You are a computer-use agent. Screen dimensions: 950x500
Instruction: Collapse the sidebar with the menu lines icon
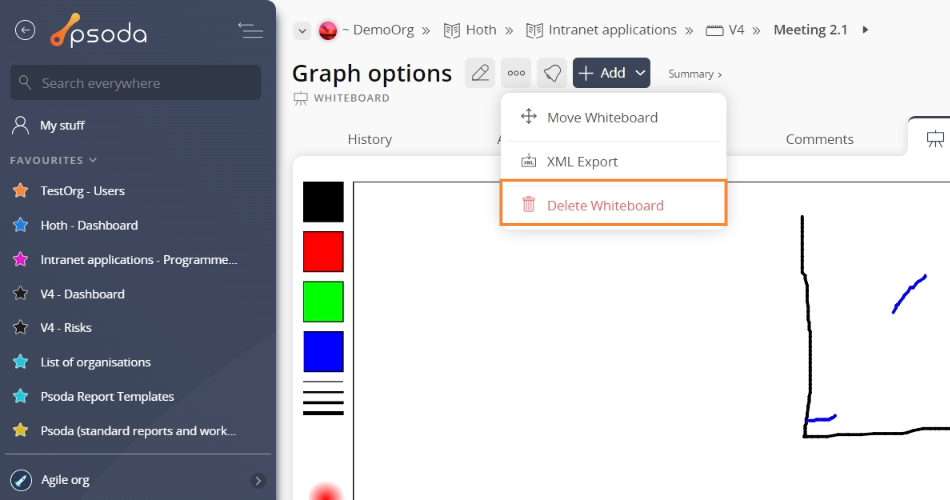(x=250, y=30)
